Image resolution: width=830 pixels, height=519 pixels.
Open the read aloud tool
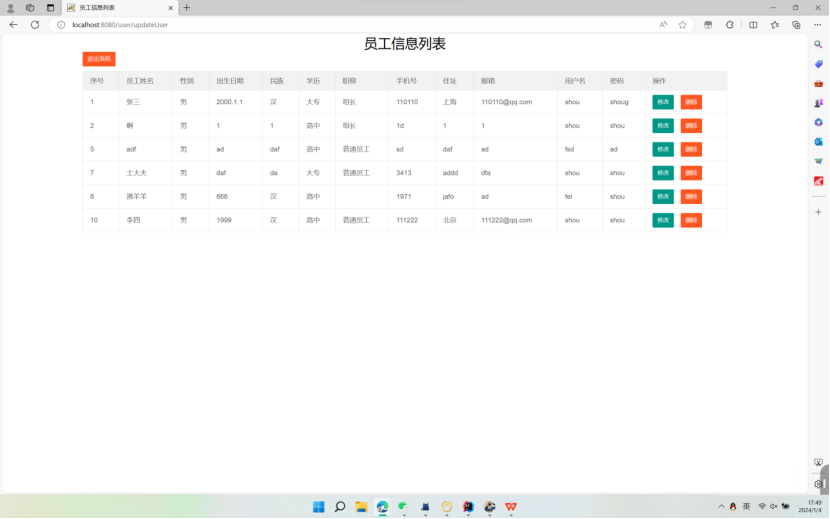coord(663,25)
